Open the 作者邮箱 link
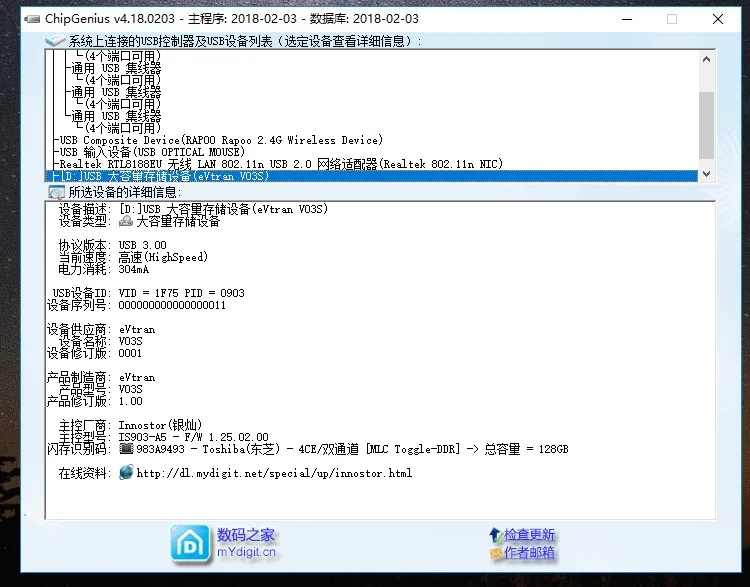This screenshot has width=750, height=587. (x=529, y=553)
